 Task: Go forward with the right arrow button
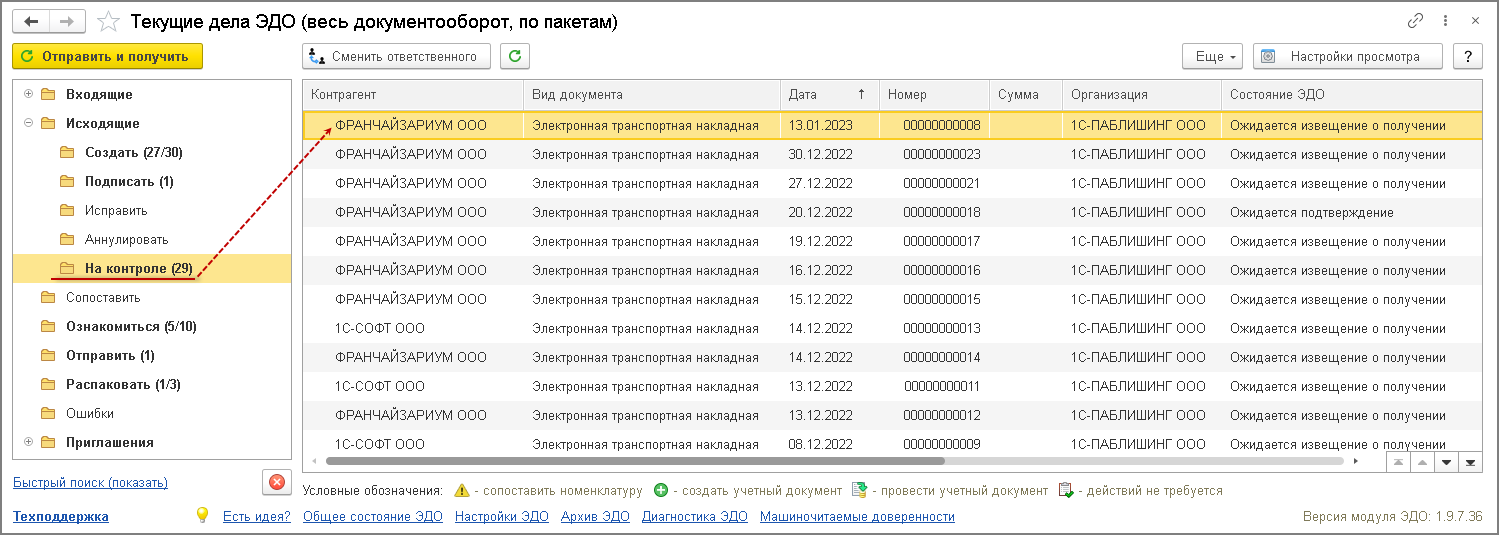coord(67,21)
